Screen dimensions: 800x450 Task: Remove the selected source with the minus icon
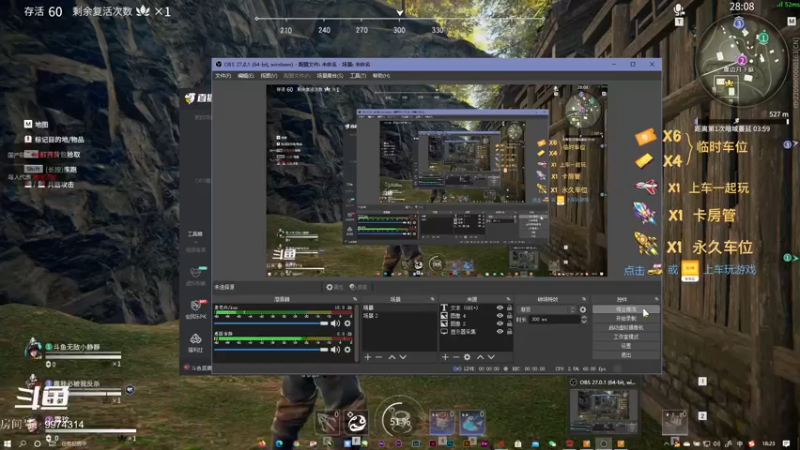pos(456,357)
